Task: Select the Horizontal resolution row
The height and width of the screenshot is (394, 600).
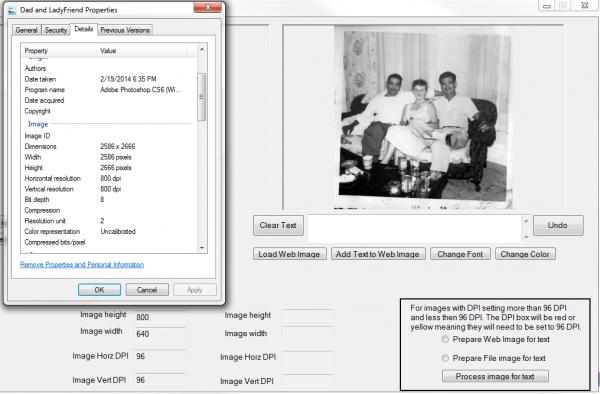Action: point(109,178)
